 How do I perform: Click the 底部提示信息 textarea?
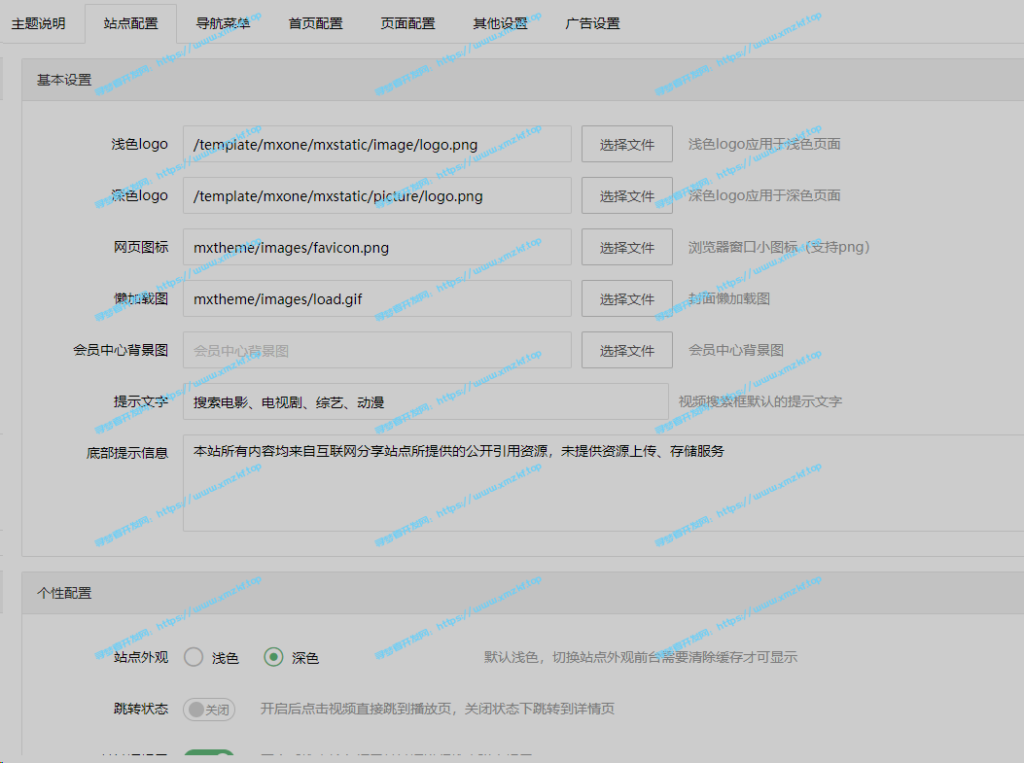[x=603, y=483]
